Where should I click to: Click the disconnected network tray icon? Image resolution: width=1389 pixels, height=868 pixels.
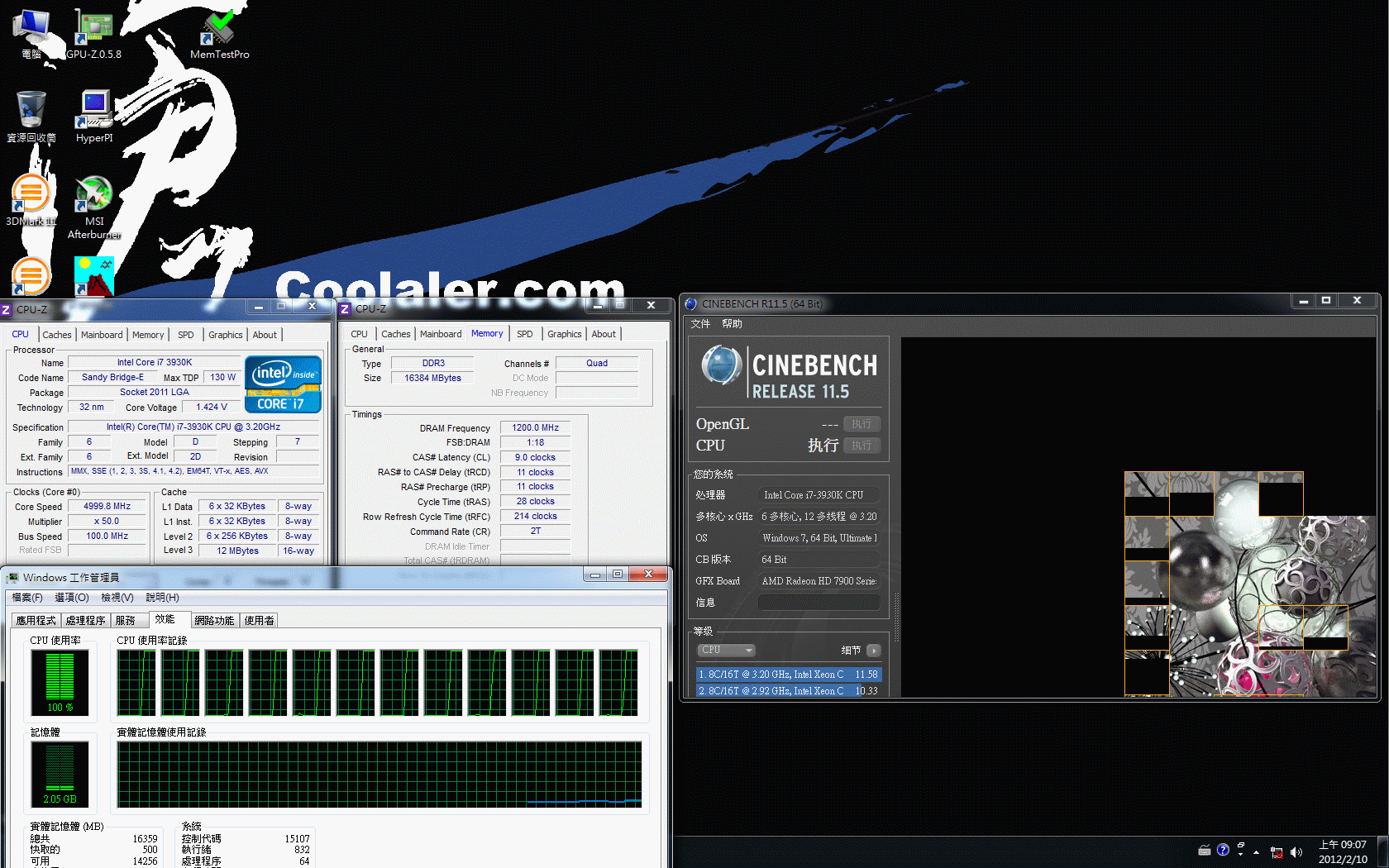tap(1277, 852)
